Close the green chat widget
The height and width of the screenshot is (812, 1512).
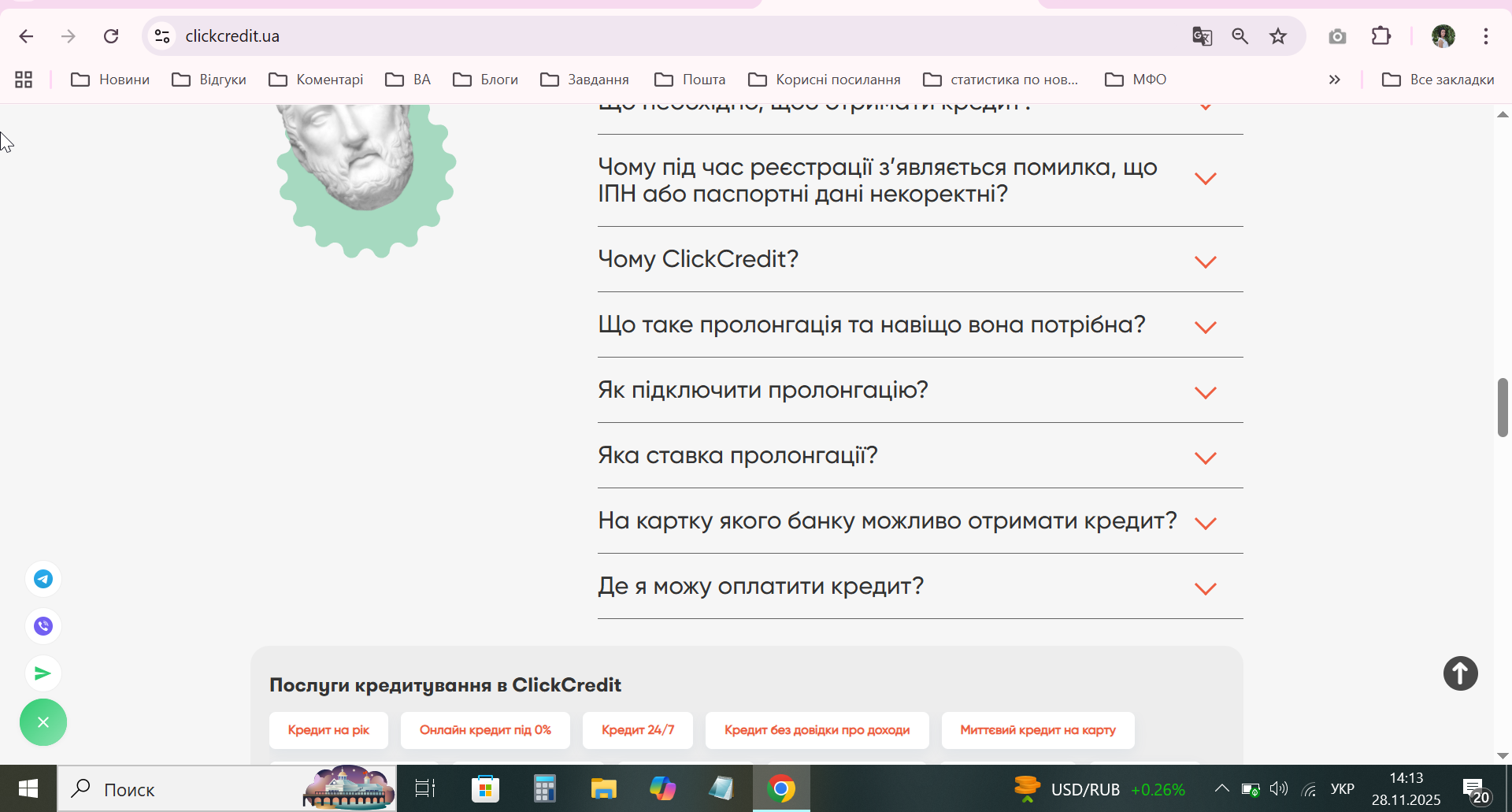[43, 722]
